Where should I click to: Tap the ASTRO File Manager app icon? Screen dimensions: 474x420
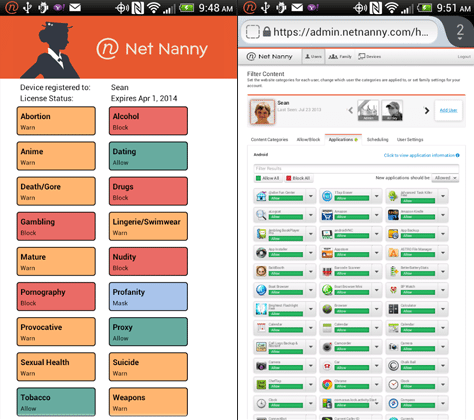pos(393,253)
